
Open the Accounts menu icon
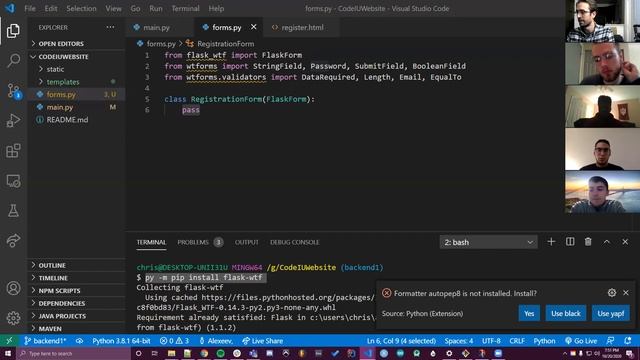point(13,288)
